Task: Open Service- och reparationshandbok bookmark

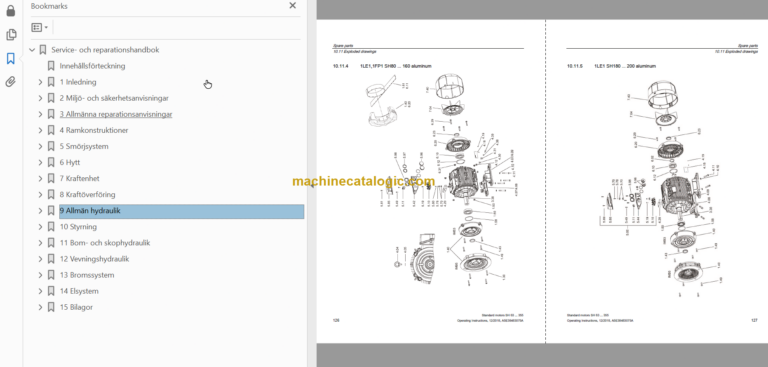Action: point(105,50)
